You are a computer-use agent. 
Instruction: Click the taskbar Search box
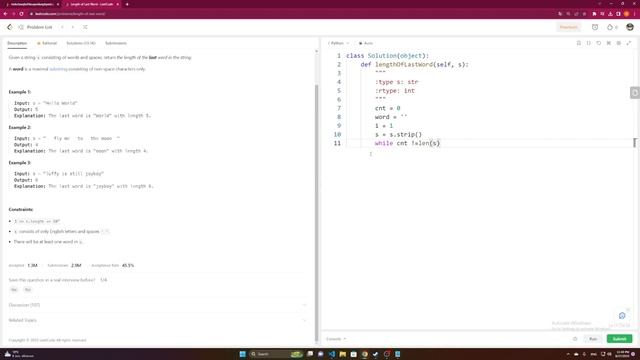[269, 354]
